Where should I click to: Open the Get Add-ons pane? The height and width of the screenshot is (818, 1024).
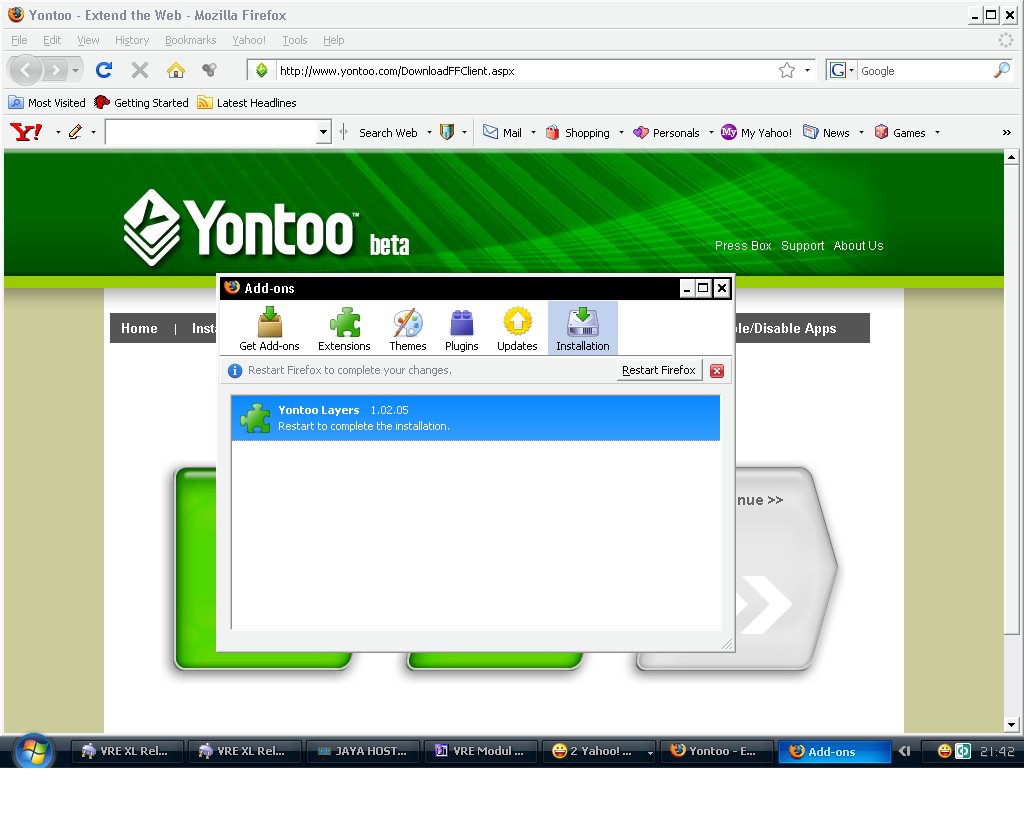(269, 329)
